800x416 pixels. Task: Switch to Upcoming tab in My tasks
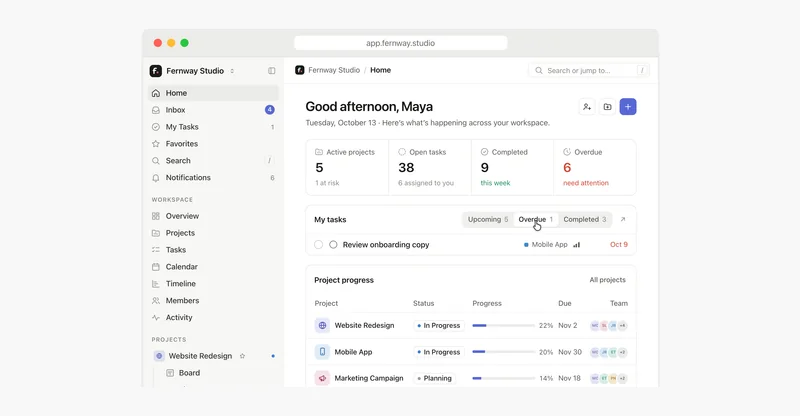tap(488, 219)
